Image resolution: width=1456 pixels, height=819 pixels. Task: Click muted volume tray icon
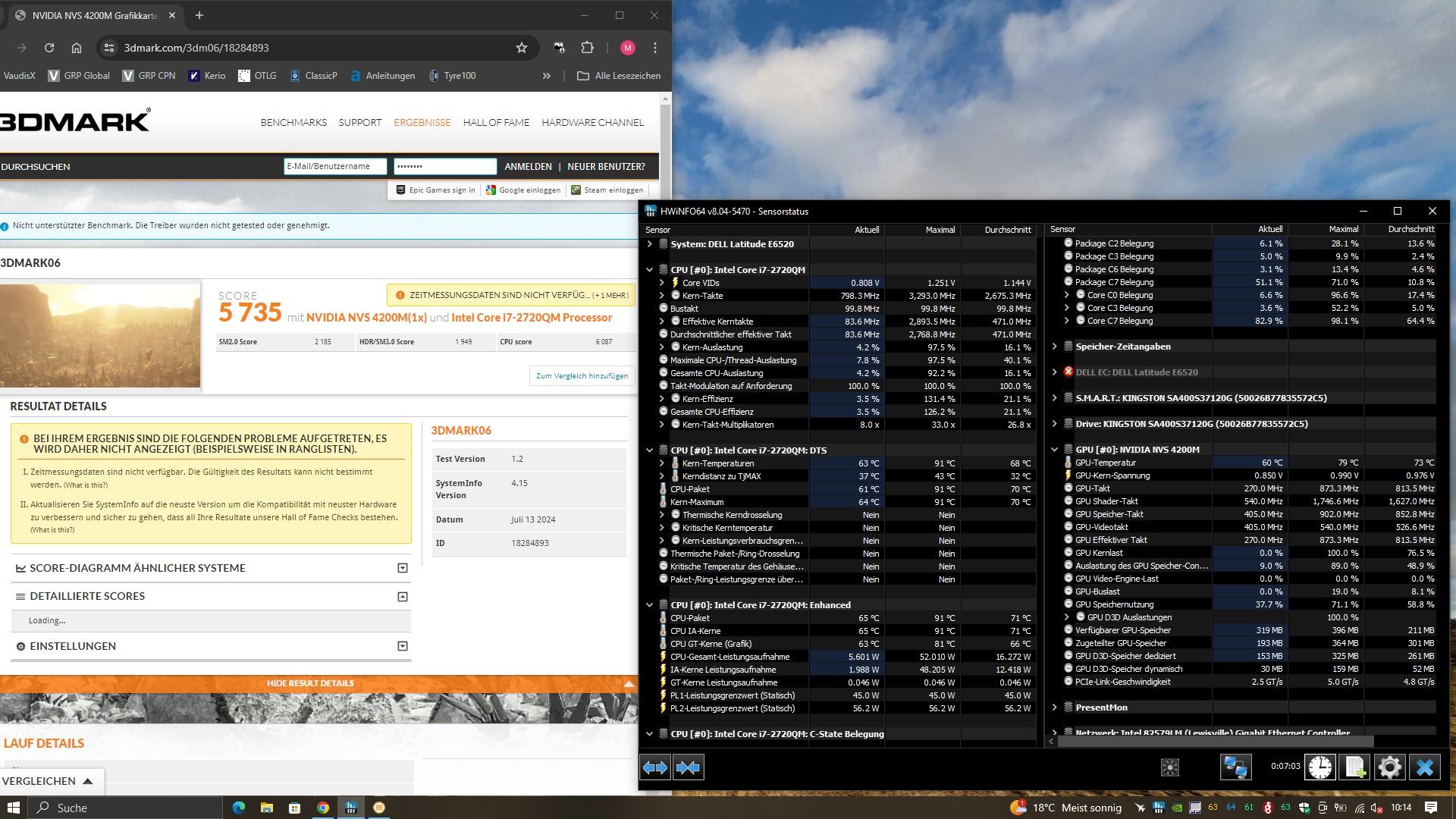point(1378,808)
